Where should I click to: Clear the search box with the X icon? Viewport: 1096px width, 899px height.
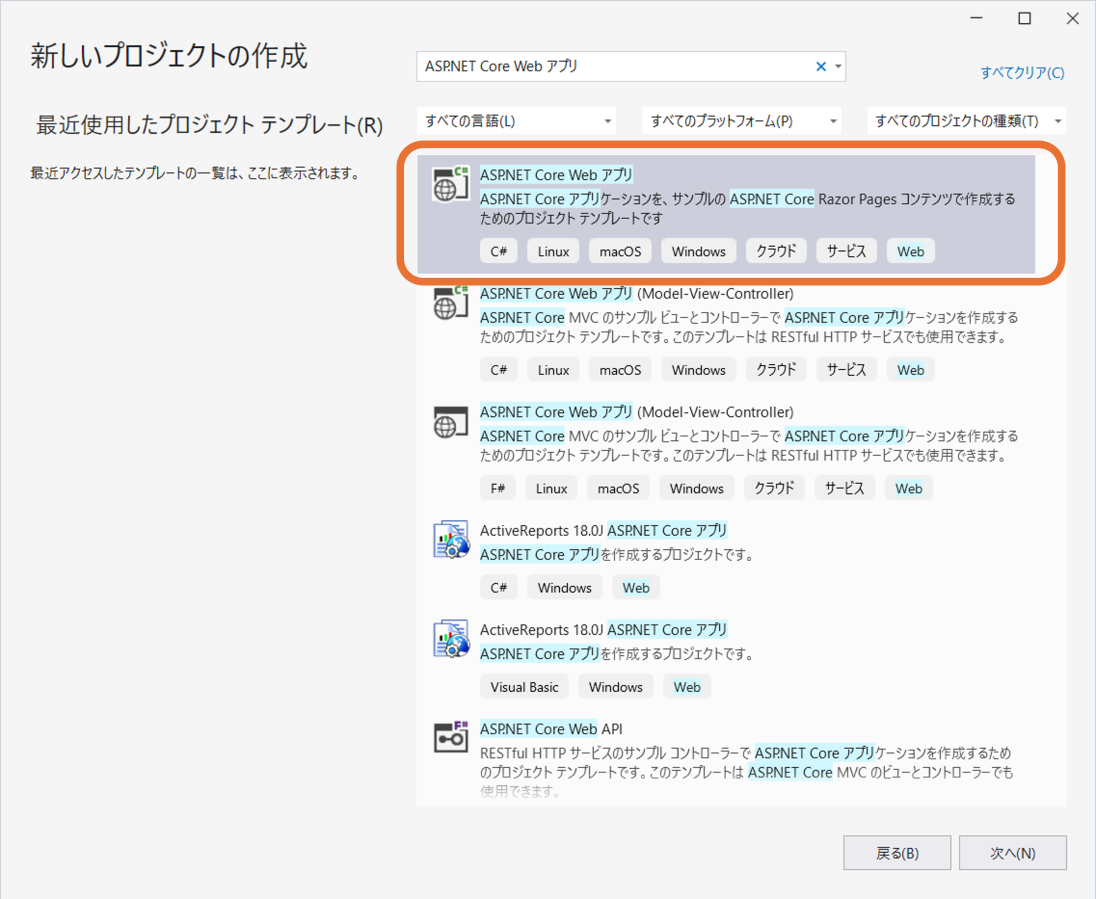821,66
